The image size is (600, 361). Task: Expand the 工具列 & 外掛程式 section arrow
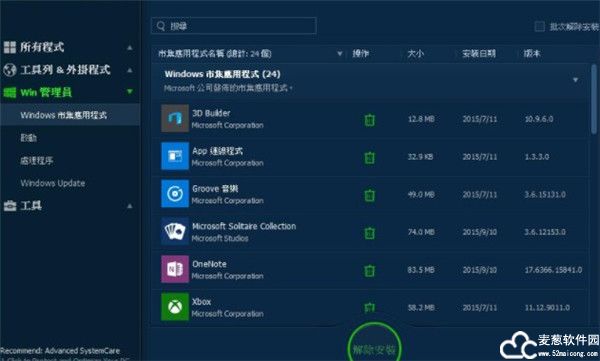coord(130,70)
